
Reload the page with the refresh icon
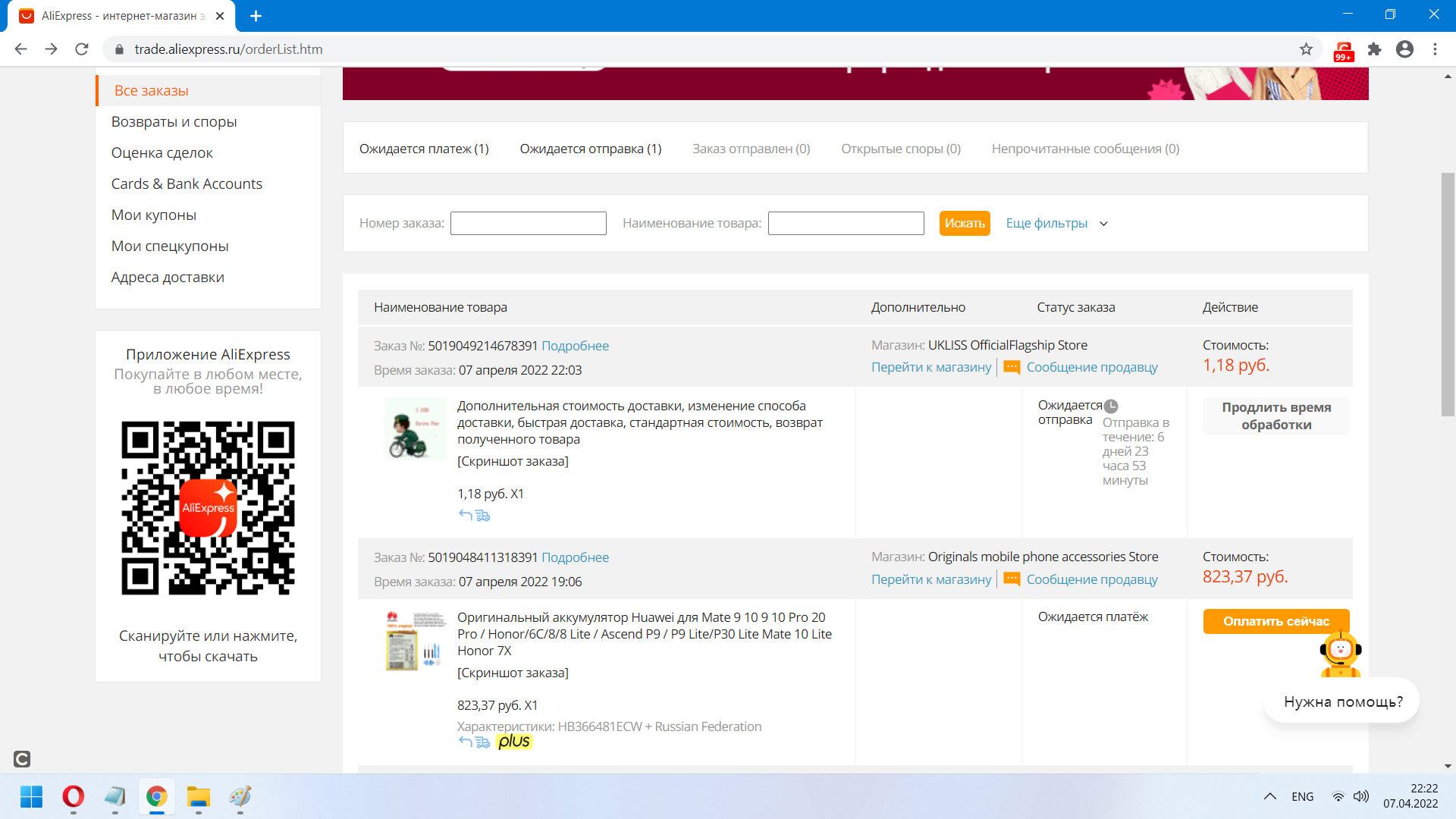coord(82,49)
